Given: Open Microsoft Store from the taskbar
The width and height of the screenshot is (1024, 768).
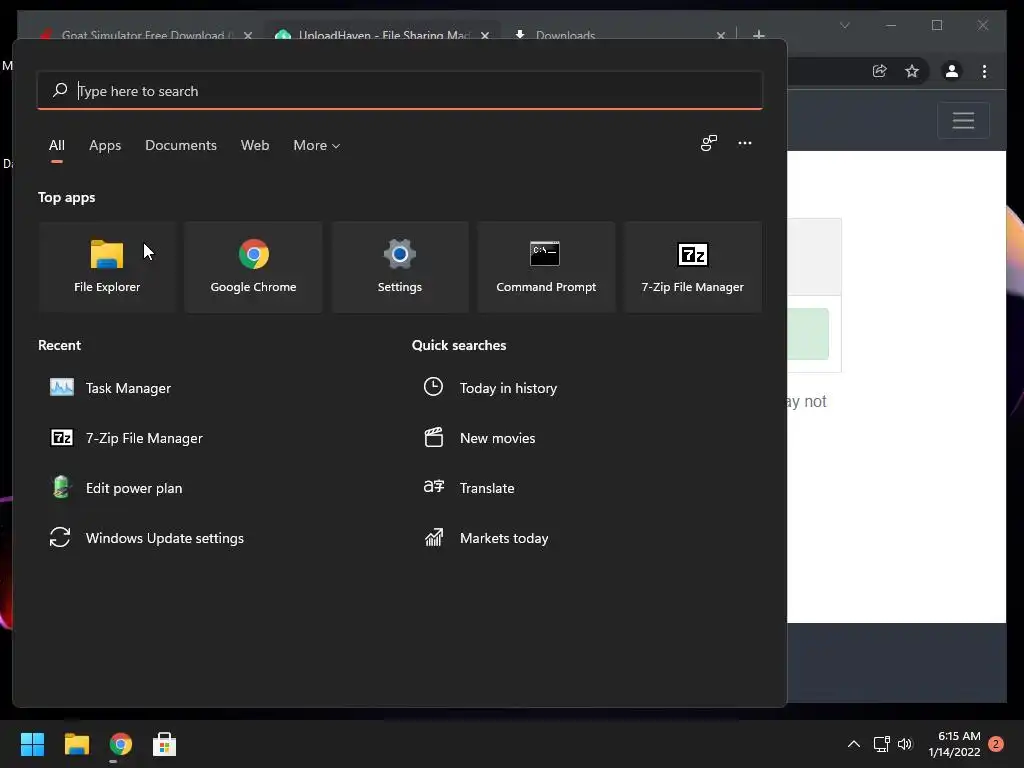Looking at the screenshot, I should pos(165,744).
